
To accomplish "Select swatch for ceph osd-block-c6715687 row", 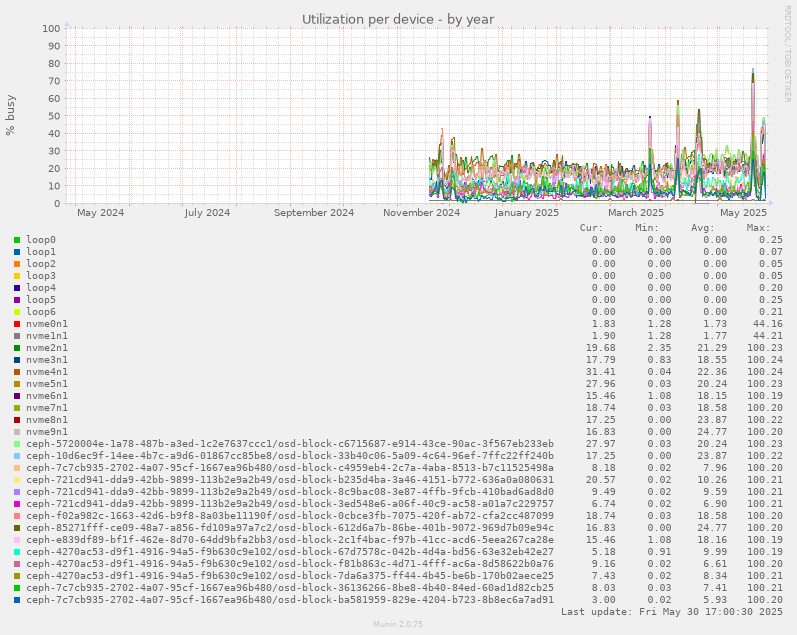I will coord(17,444).
